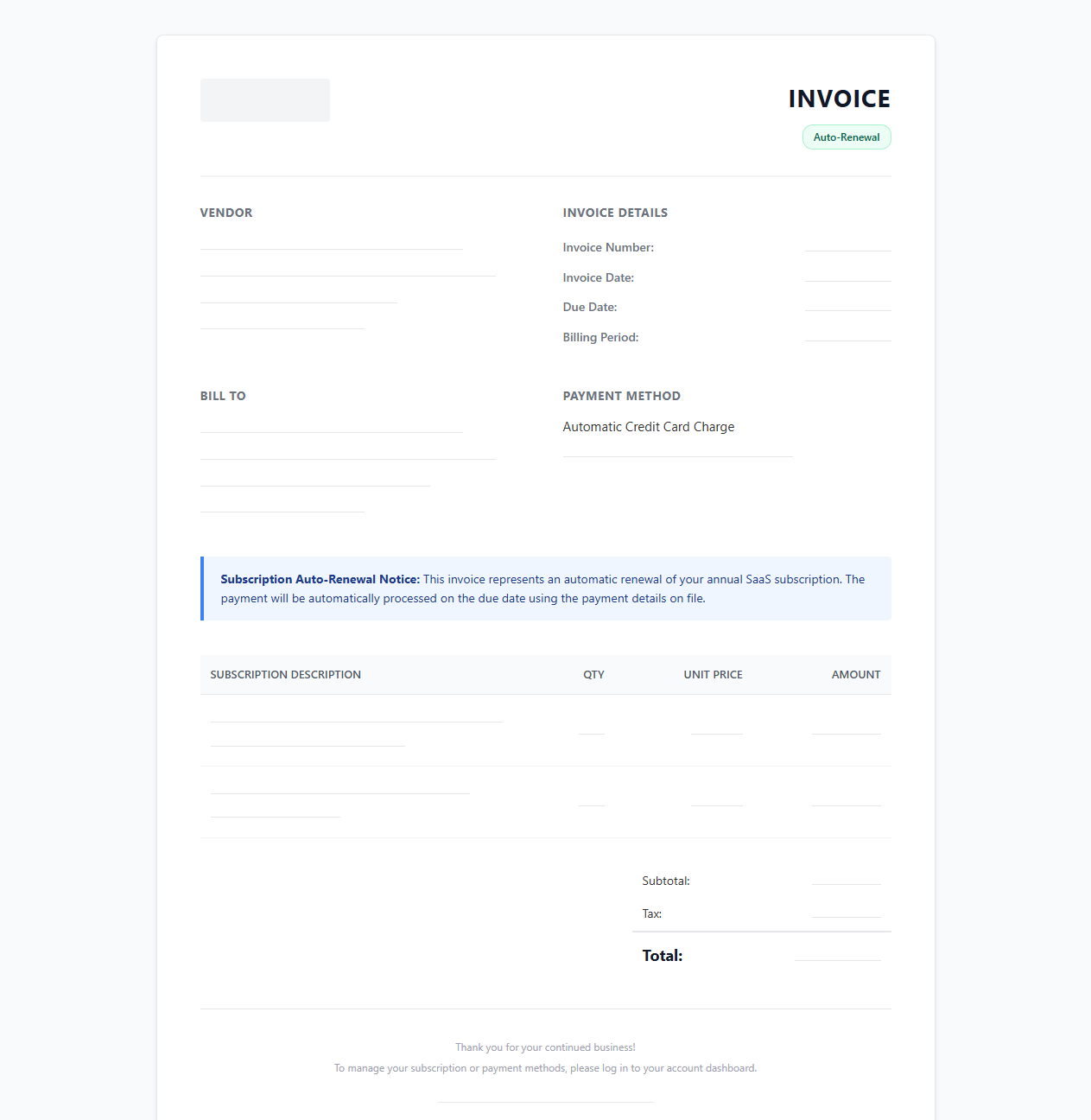The width and height of the screenshot is (1091, 1120).
Task: Click the Subtotal amount field
Action: 847,878
